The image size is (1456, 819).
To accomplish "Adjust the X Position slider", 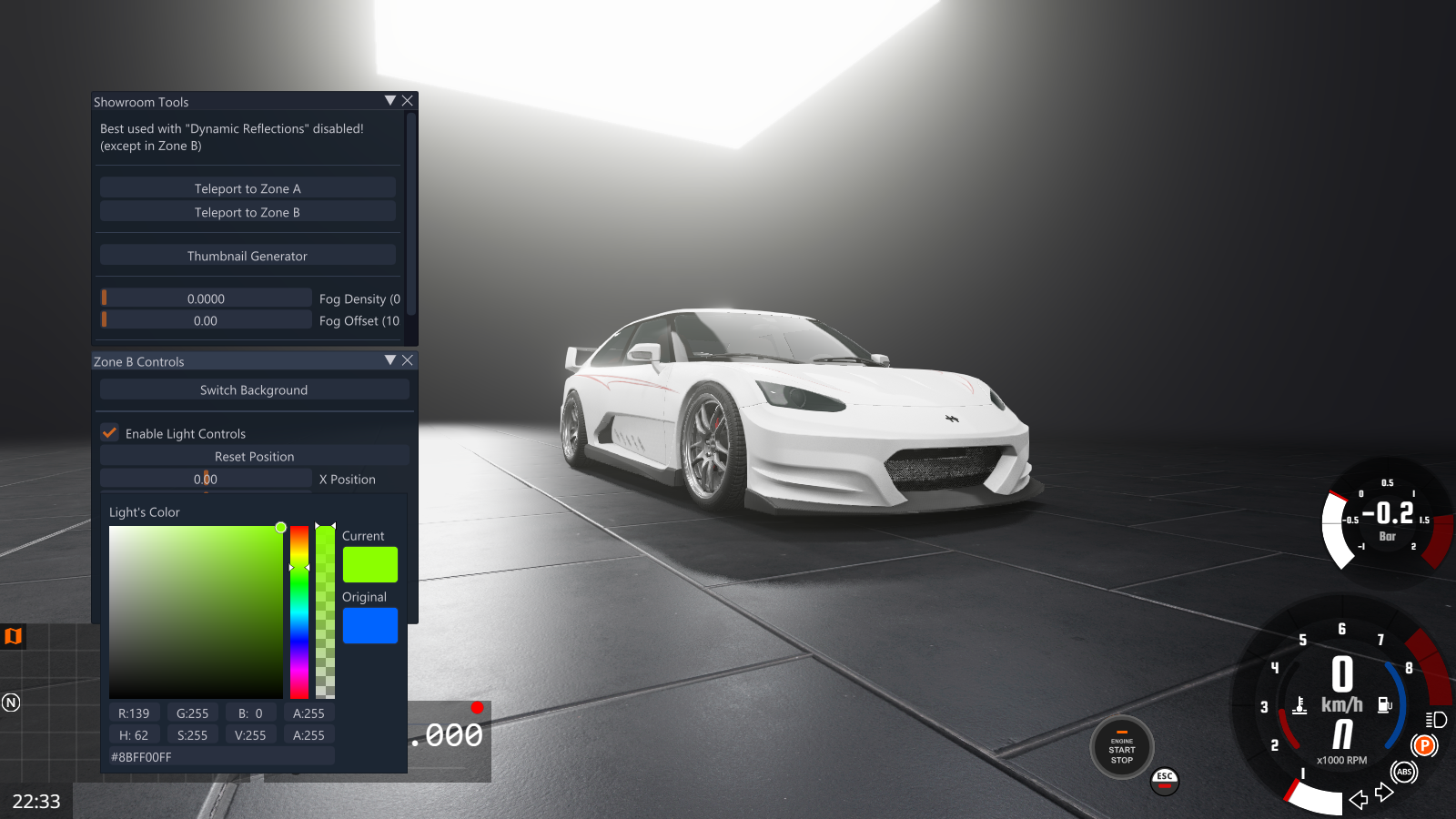I will tap(206, 479).
